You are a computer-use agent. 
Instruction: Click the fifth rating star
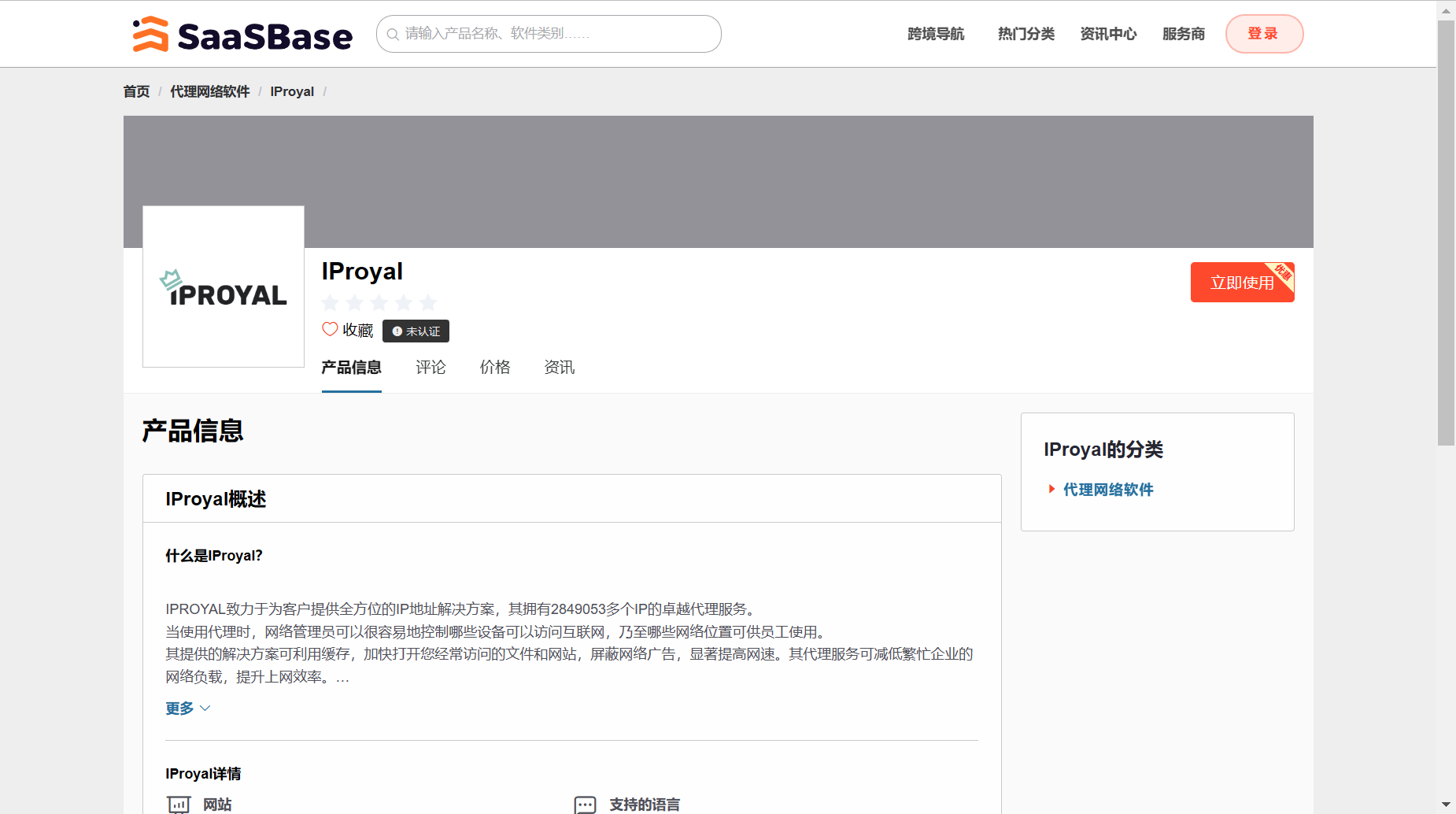[x=428, y=302]
